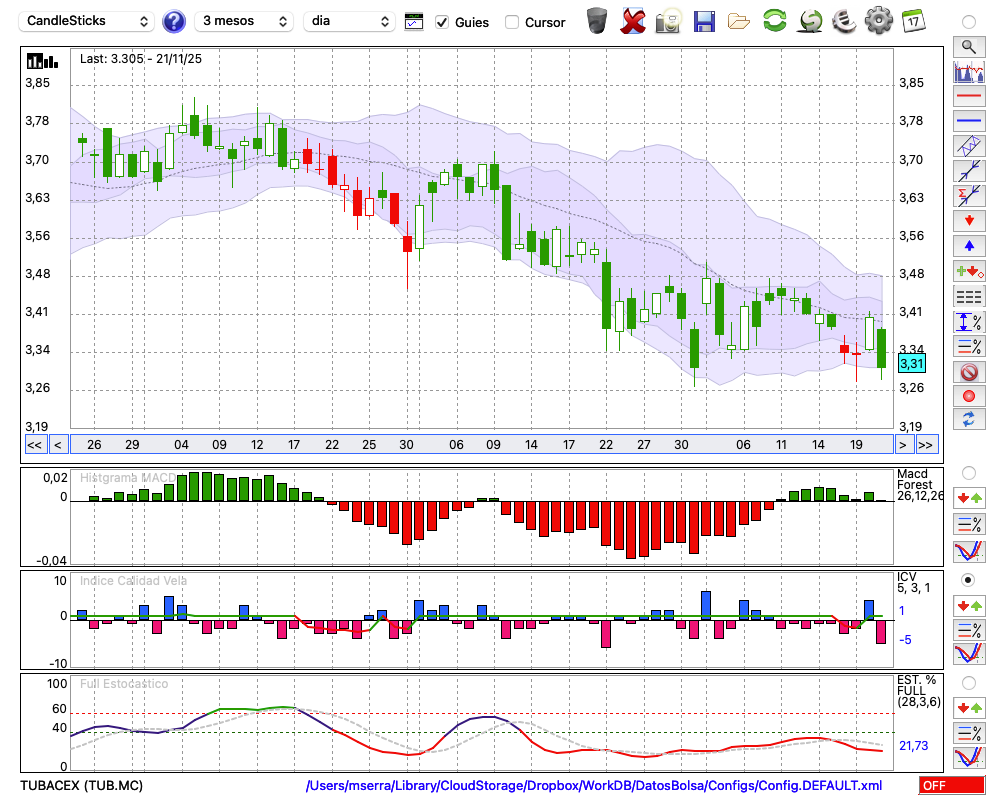Click the TUBACEX (TUB.MC) ticker label
This screenshot has height=800, width=1000.
click(82, 785)
